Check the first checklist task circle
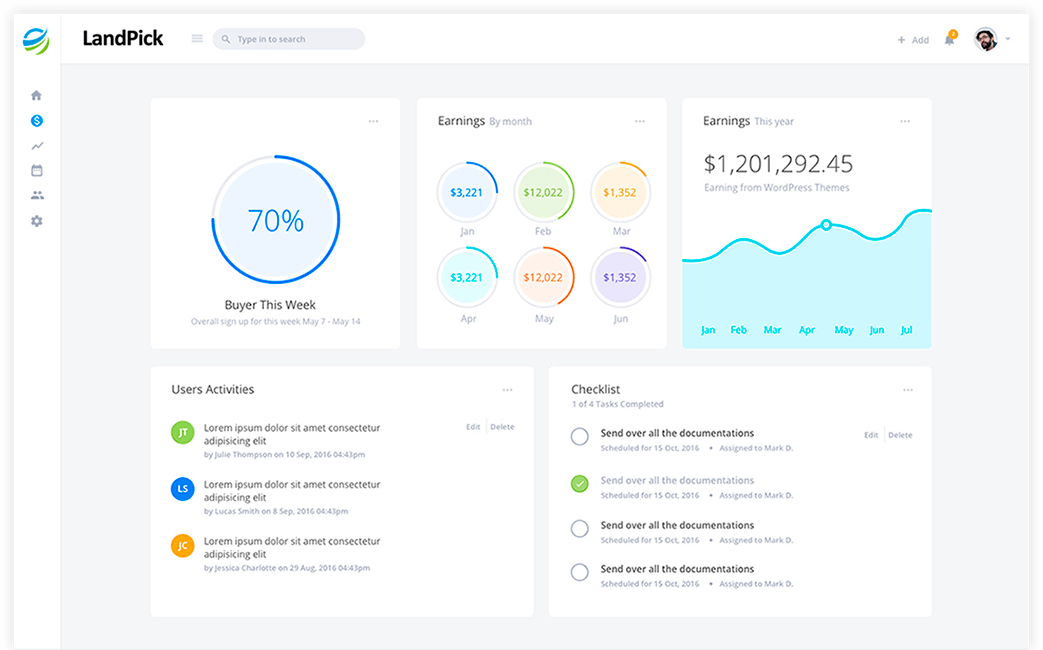1043x650 pixels. tap(579, 437)
